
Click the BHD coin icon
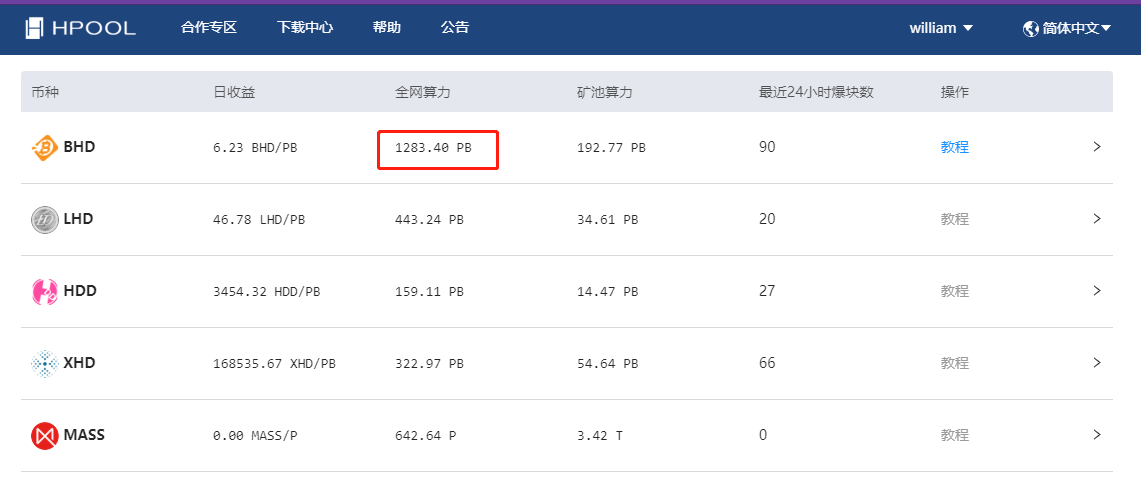pyautogui.click(x=45, y=148)
